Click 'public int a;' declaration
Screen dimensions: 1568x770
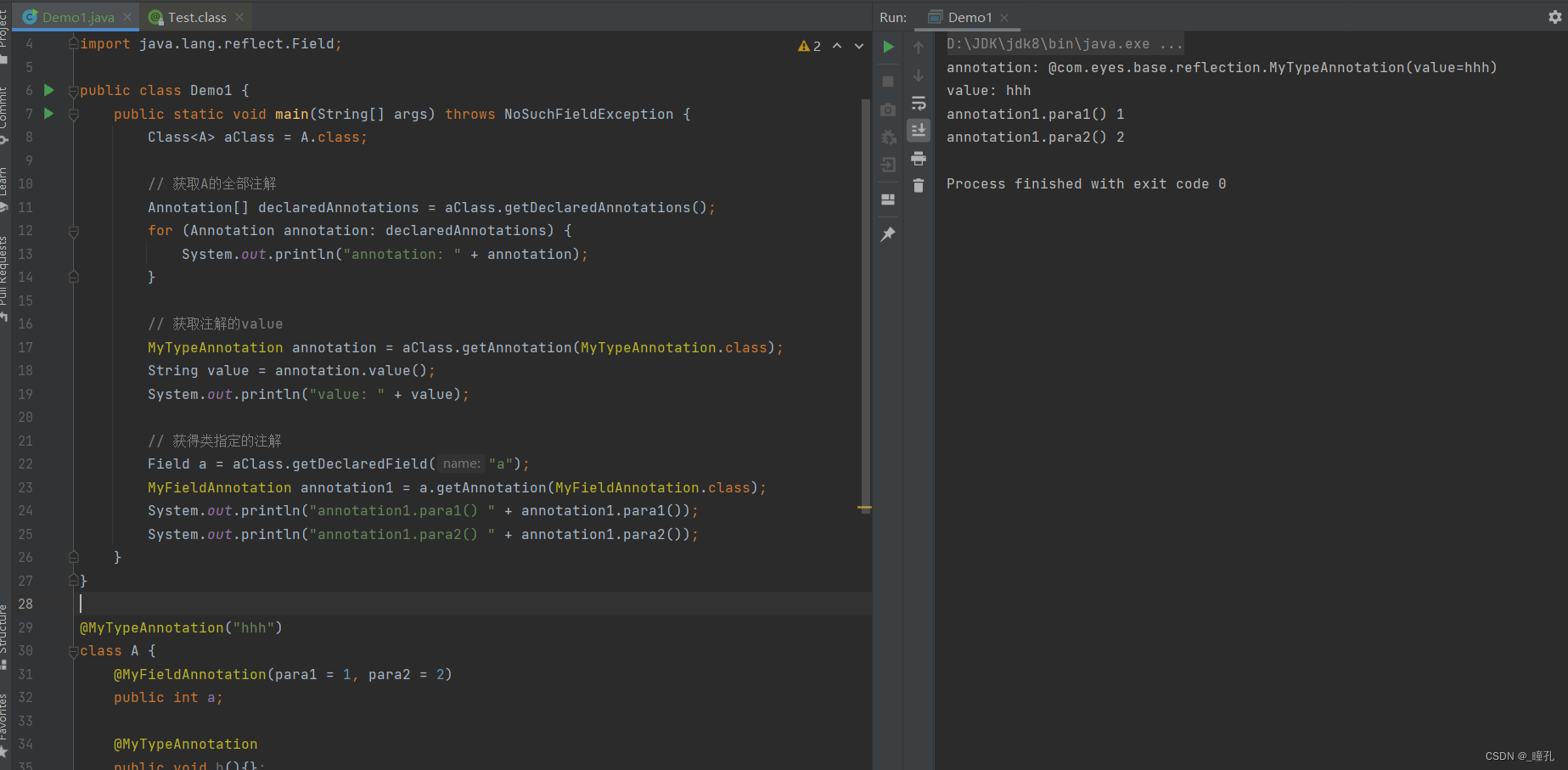pyautogui.click(x=168, y=697)
